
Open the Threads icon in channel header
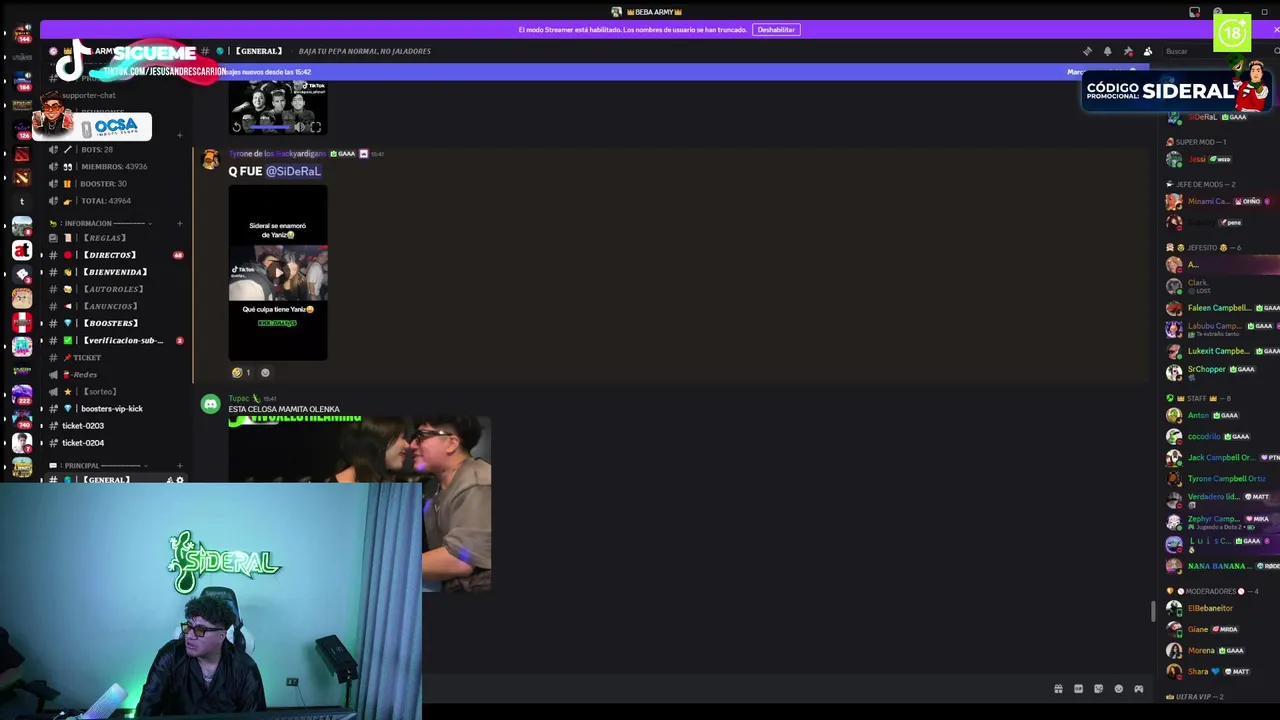(1087, 51)
